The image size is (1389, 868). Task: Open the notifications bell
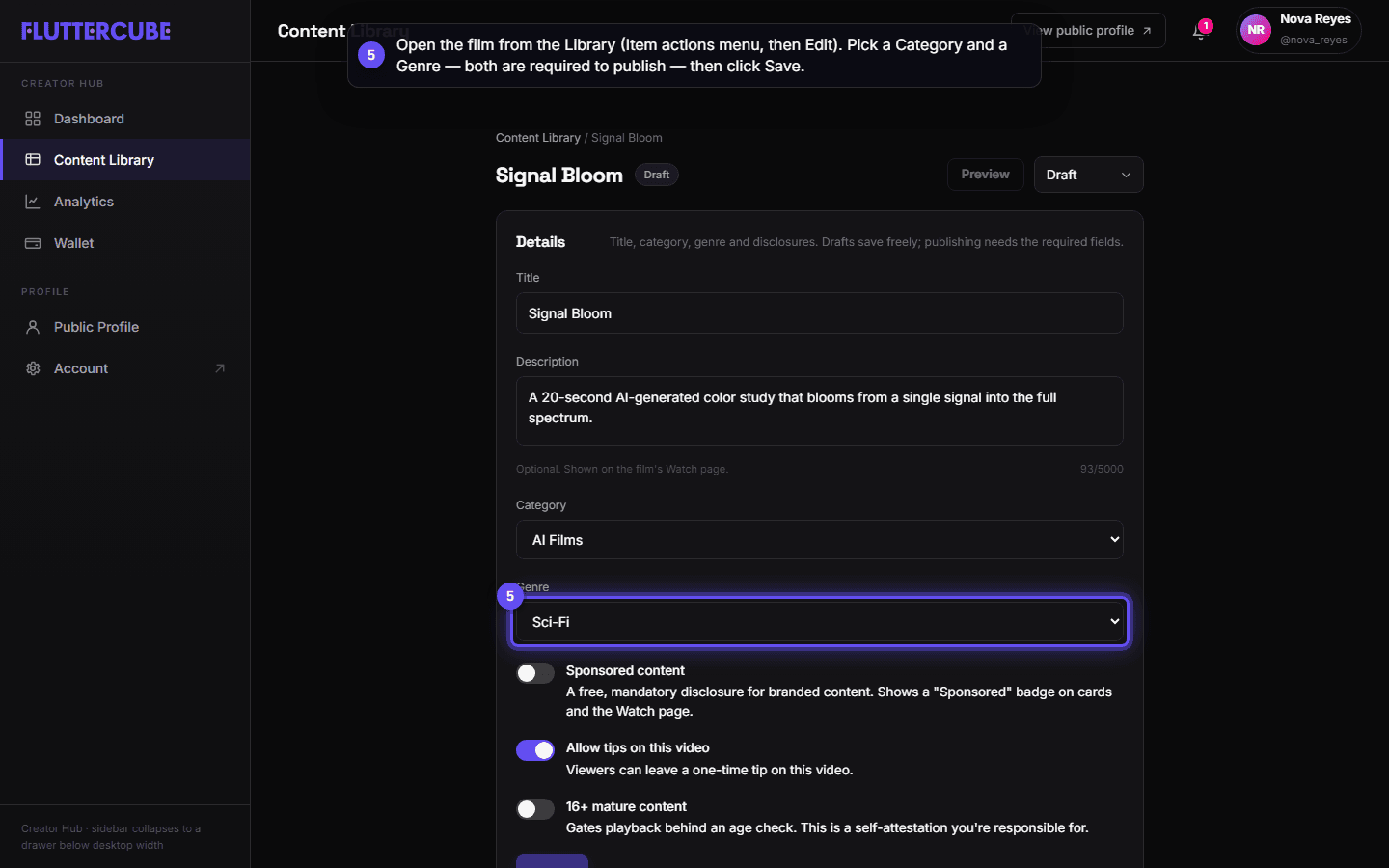click(1199, 31)
